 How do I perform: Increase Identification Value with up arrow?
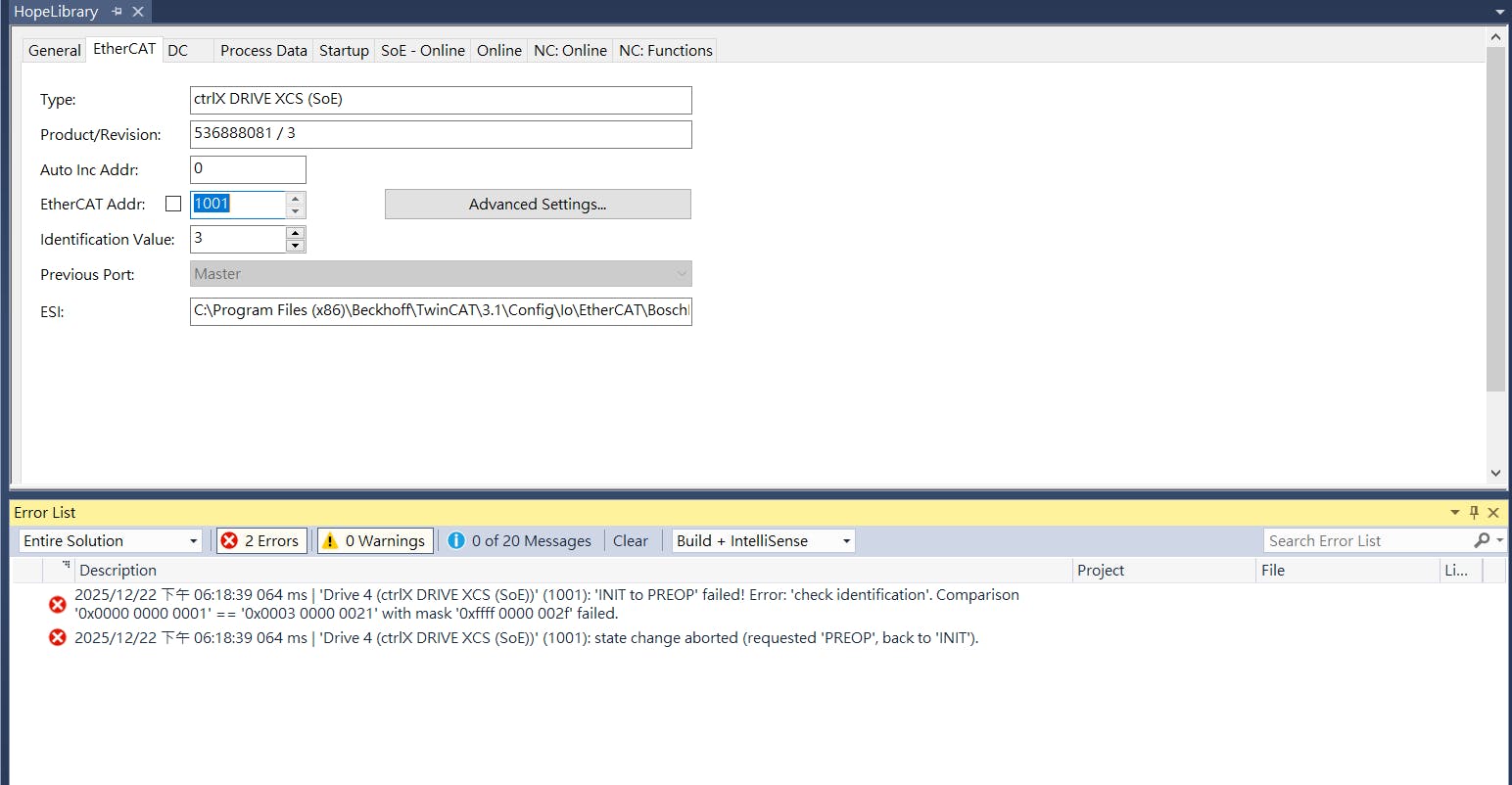coord(295,233)
